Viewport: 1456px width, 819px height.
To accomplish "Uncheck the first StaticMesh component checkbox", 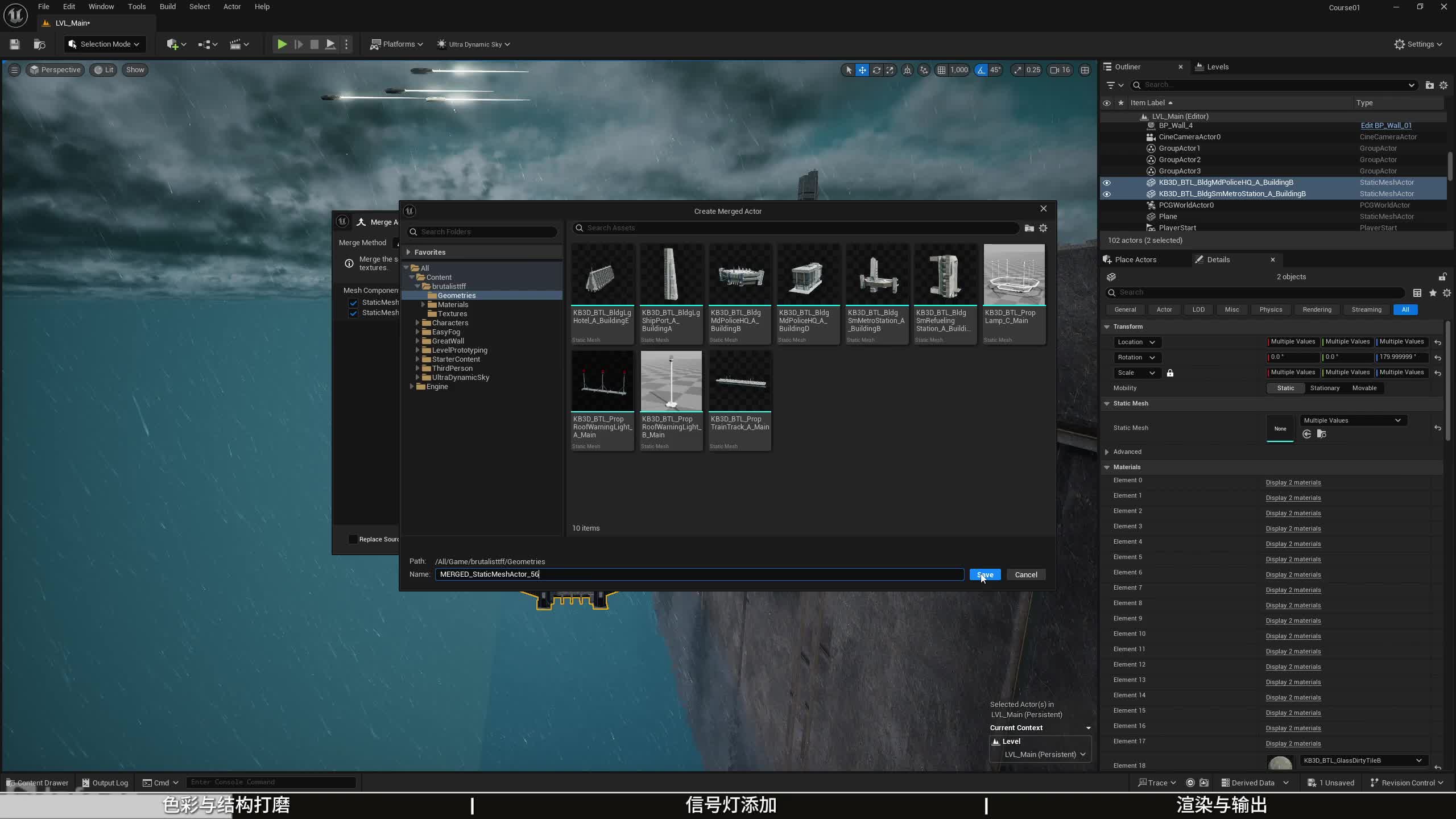I will tap(353, 303).
